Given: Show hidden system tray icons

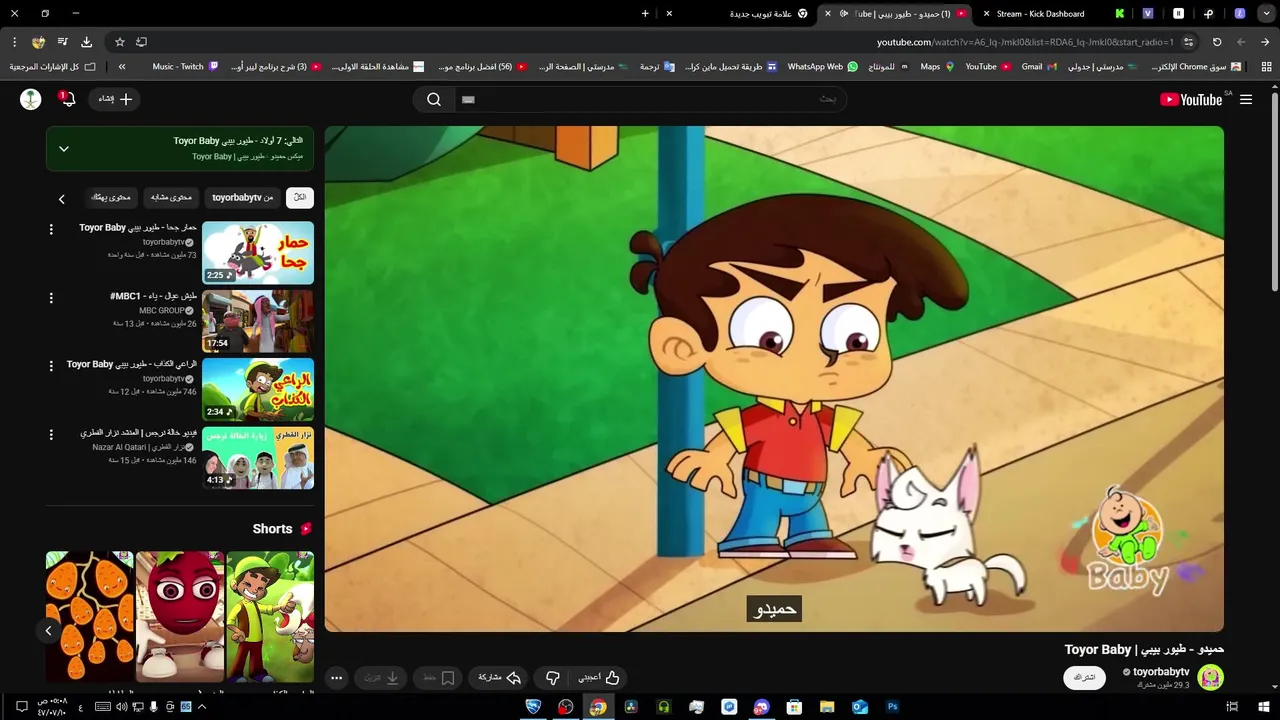Looking at the screenshot, I should coord(202,707).
